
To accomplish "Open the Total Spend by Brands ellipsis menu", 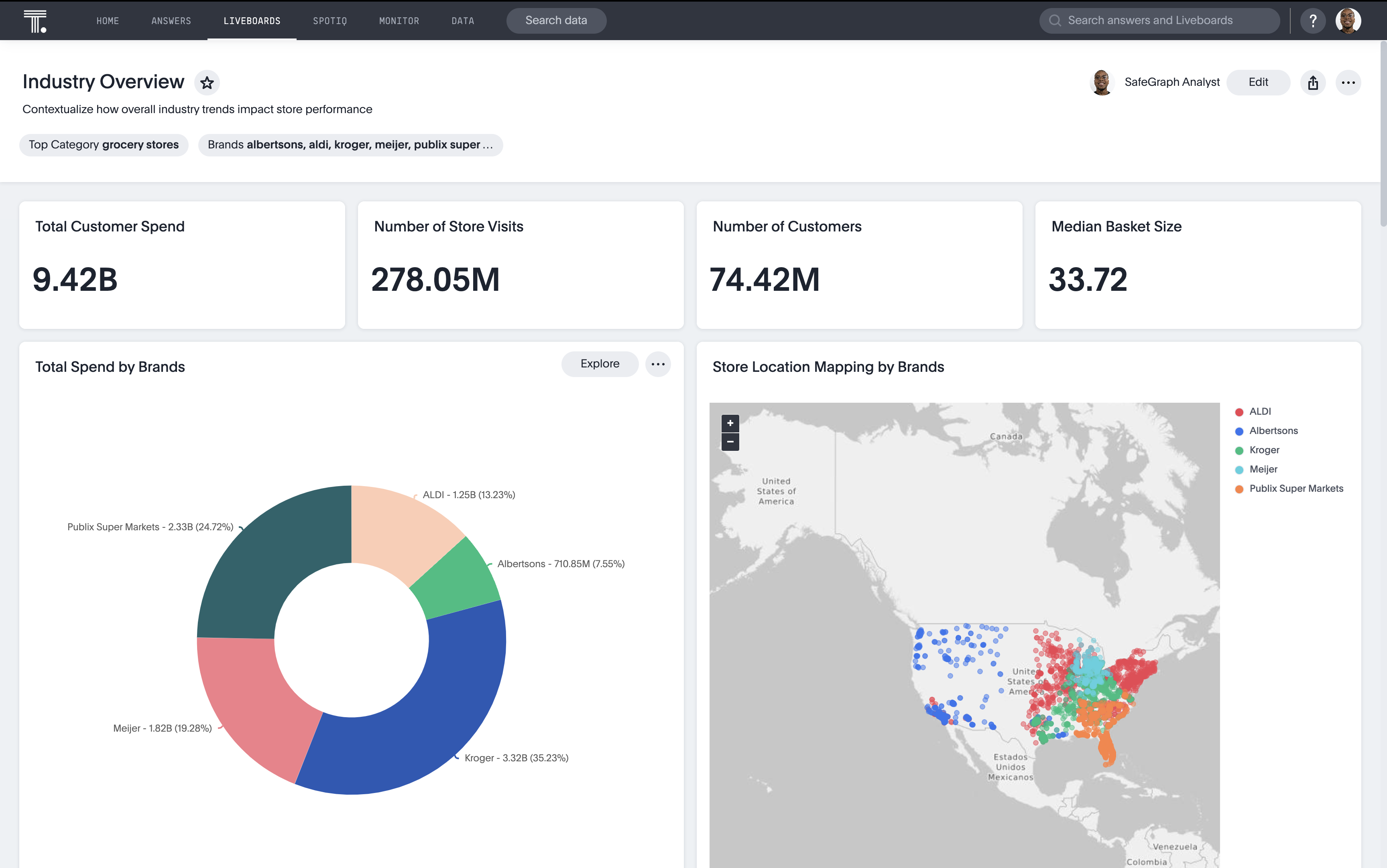I will point(658,364).
